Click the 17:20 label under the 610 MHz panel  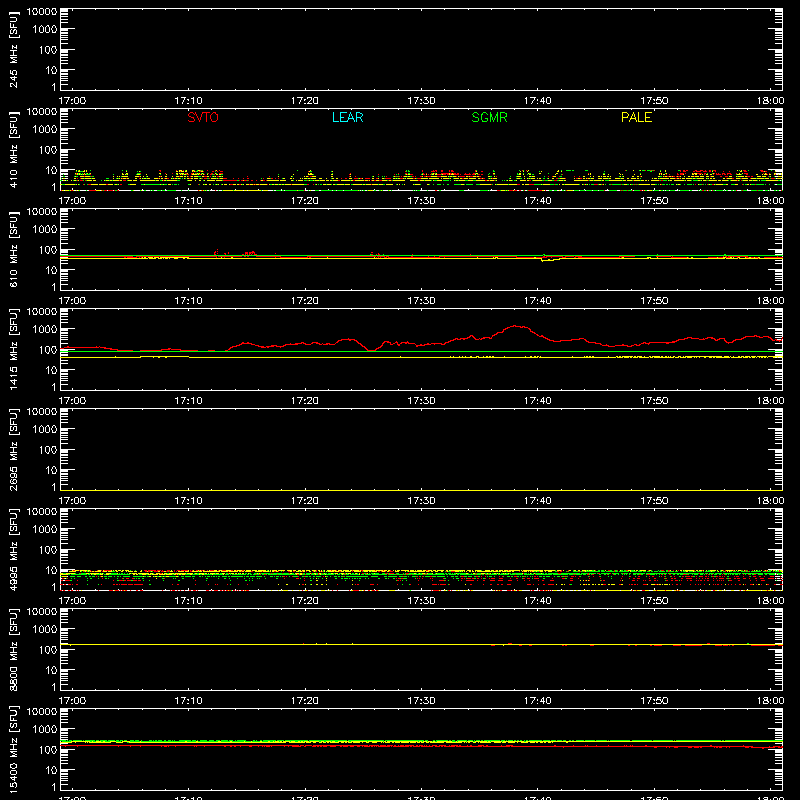(305, 301)
